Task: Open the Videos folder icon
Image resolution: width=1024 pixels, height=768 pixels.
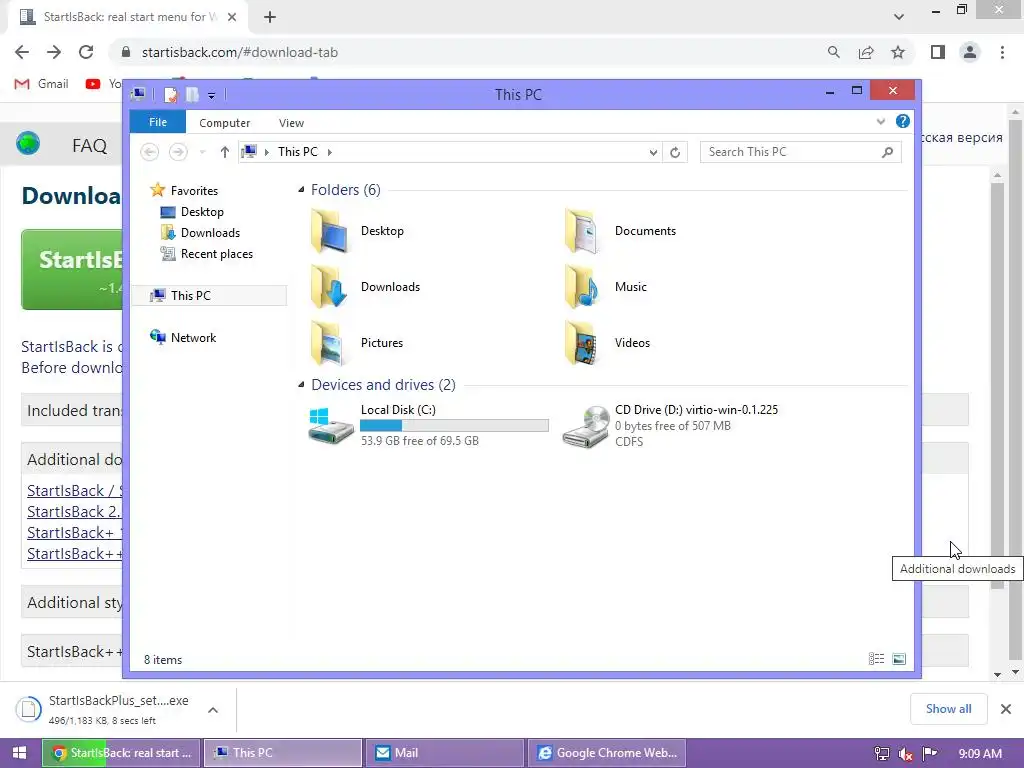Action: coord(581,343)
